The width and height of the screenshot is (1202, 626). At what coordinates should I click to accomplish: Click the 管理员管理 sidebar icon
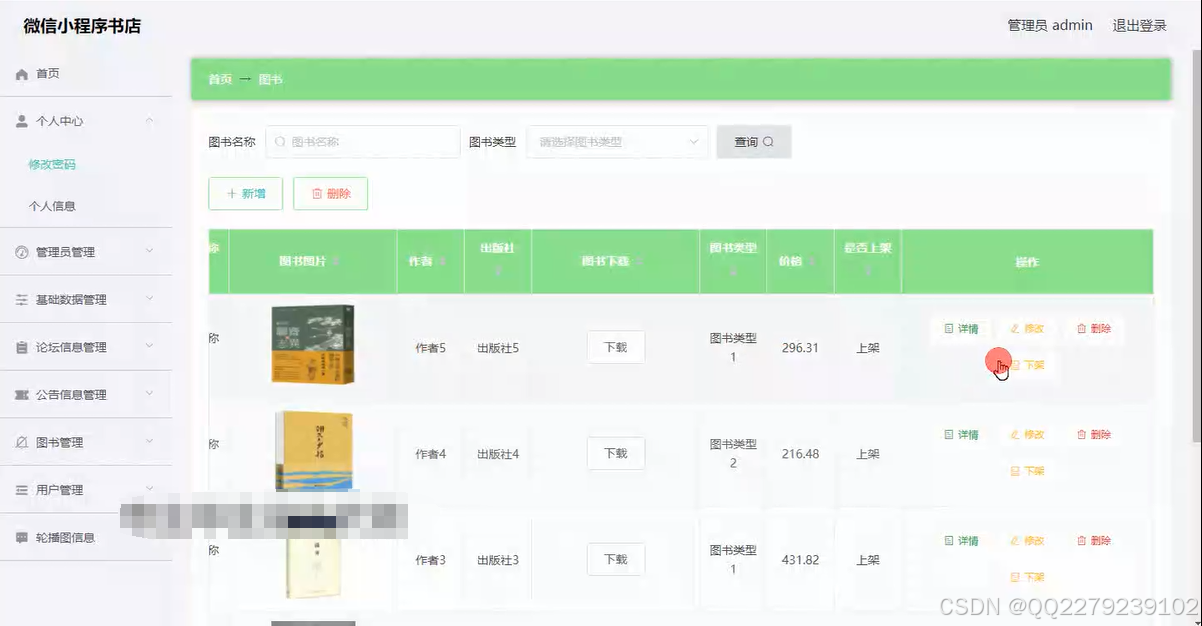tap(23, 252)
